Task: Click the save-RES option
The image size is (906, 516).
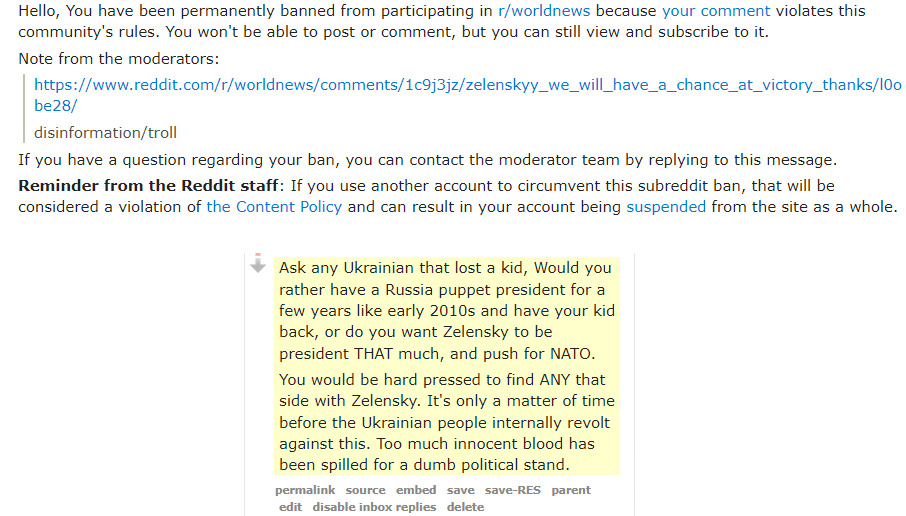Action: pyautogui.click(x=513, y=490)
